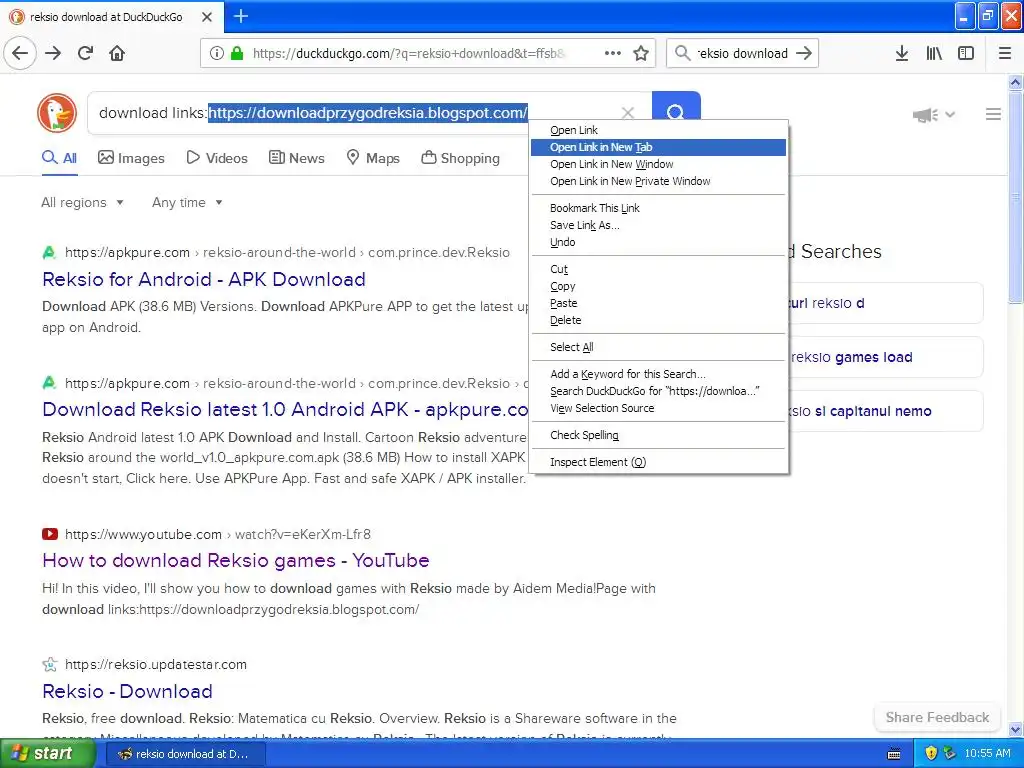
Task: Select Save Link As
Action: click(658, 225)
